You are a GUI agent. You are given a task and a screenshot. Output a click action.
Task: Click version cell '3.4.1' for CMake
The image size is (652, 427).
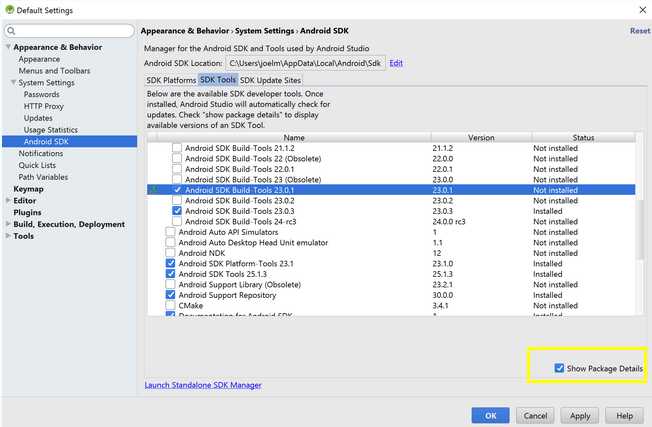440,306
